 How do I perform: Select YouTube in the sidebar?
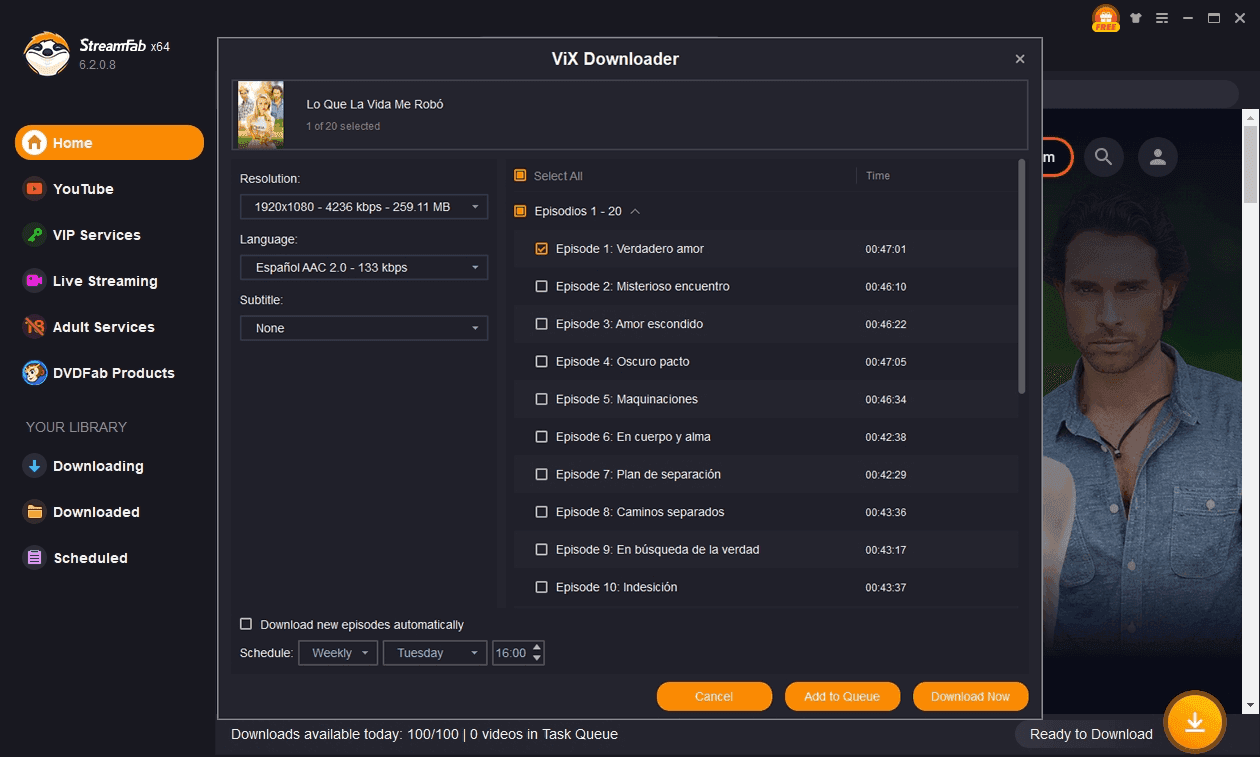coord(83,189)
